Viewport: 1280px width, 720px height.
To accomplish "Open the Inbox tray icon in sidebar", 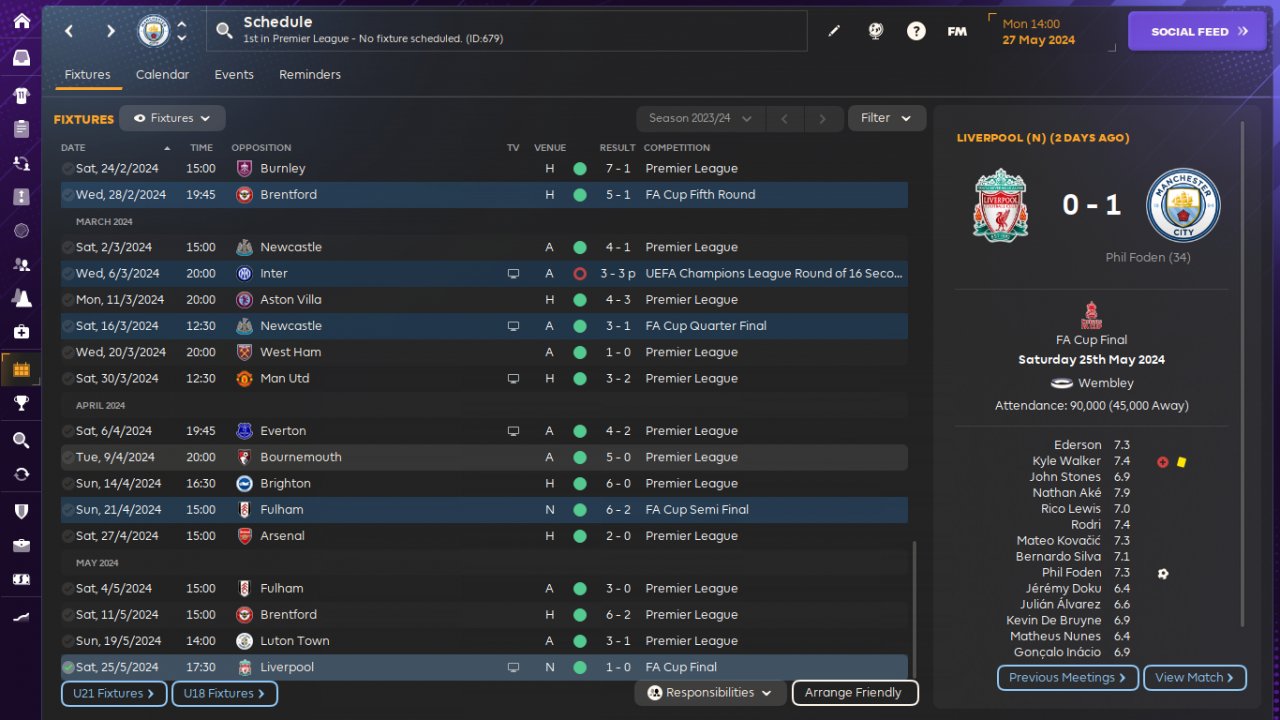I will [x=21, y=58].
